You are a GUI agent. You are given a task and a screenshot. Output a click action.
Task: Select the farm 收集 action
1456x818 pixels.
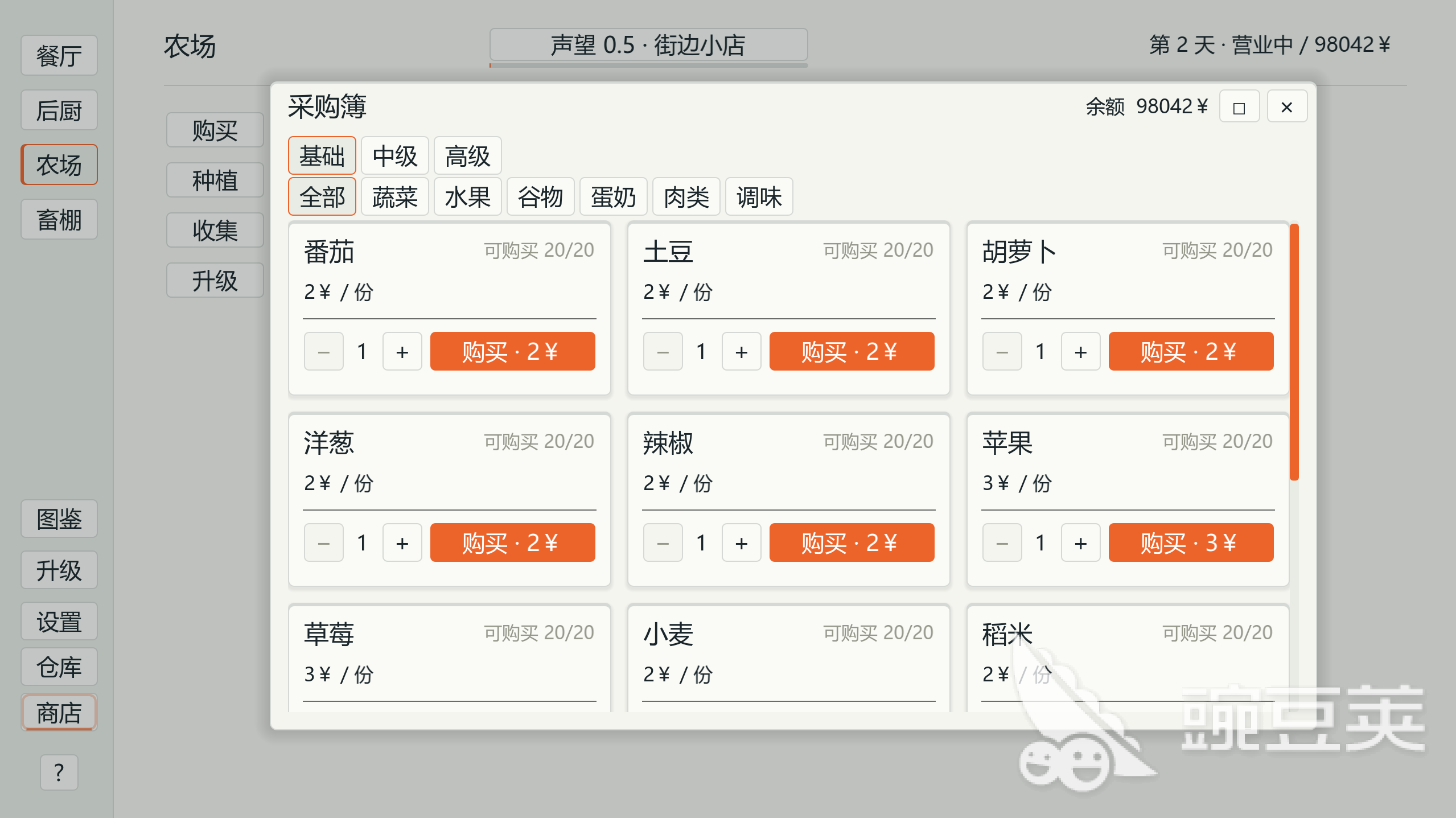coord(215,231)
